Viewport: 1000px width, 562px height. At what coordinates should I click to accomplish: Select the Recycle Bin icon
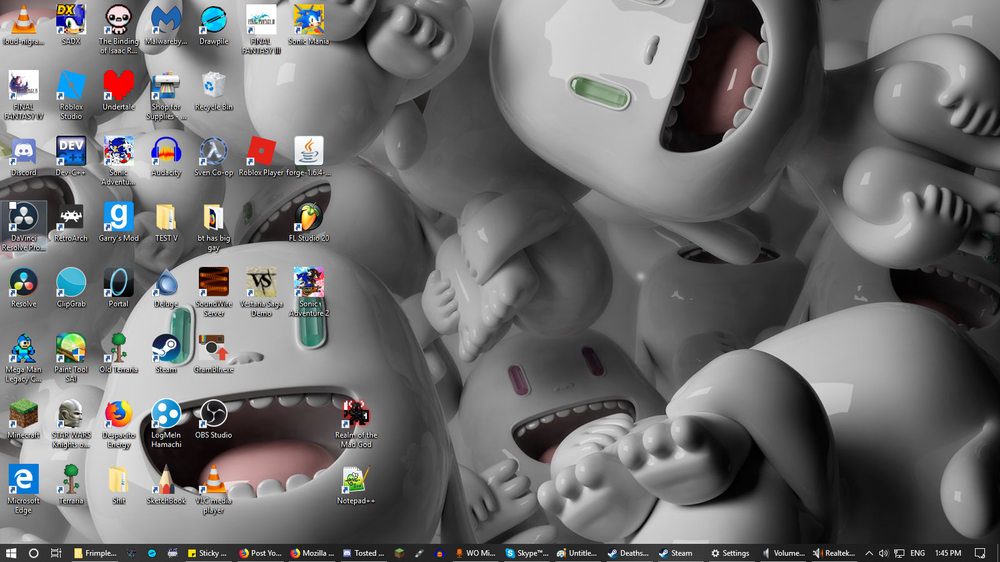click(x=213, y=86)
